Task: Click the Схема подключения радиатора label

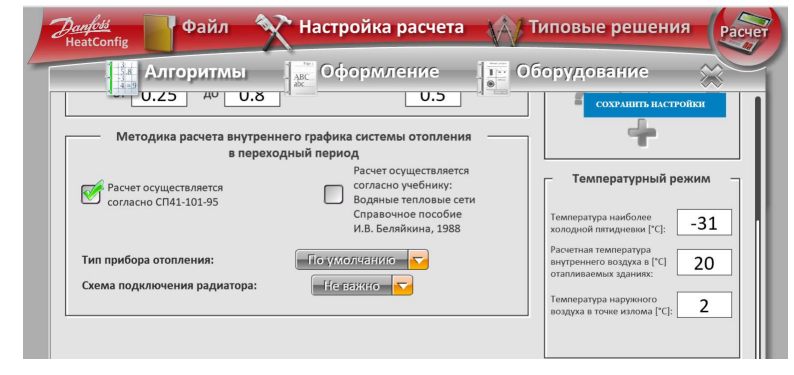Action: point(170,285)
